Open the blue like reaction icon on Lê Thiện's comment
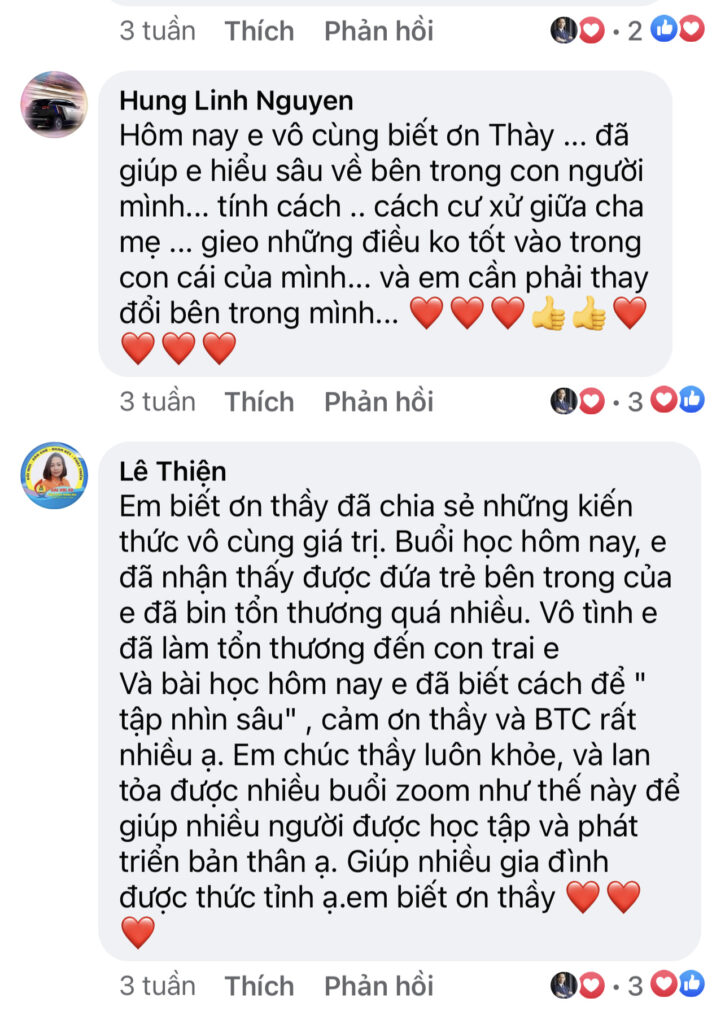The image size is (725, 1024). coord(691,984)
